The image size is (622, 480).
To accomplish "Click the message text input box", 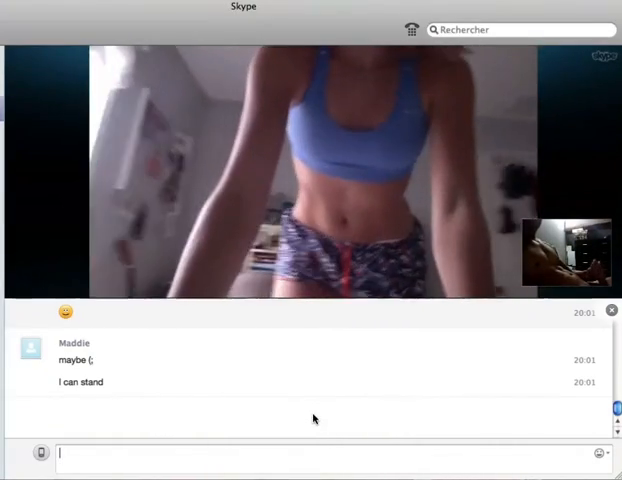I will coord(334,459).
